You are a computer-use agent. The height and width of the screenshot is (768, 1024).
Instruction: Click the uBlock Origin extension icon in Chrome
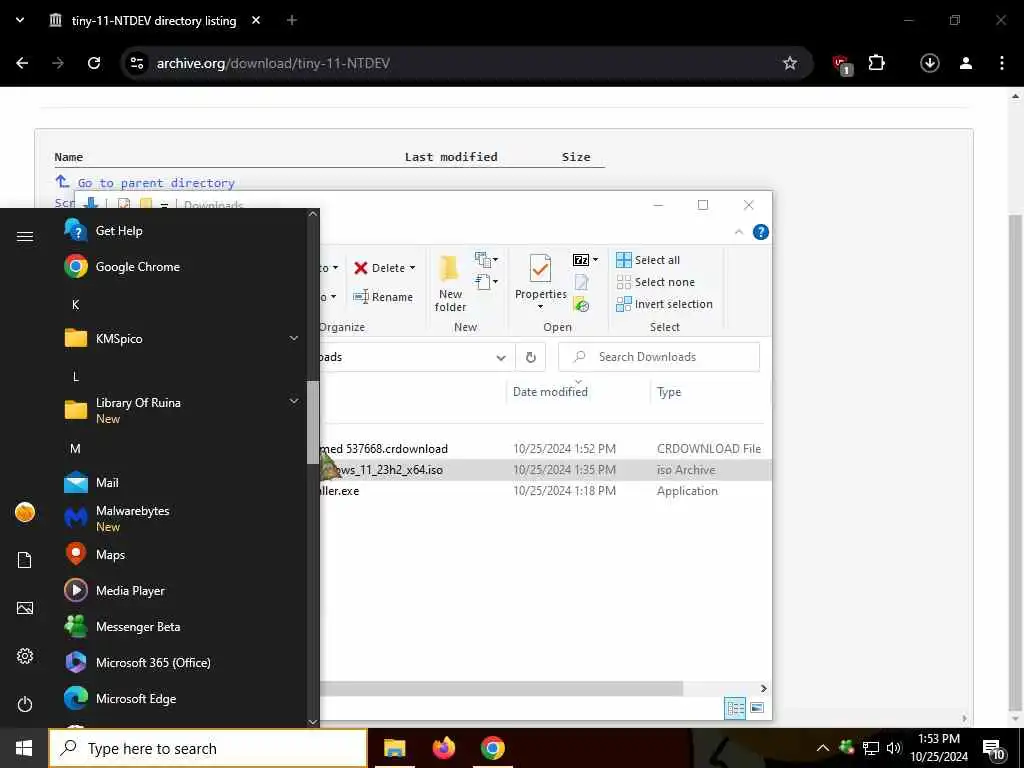pyautogui.click(x=842, y=64)
